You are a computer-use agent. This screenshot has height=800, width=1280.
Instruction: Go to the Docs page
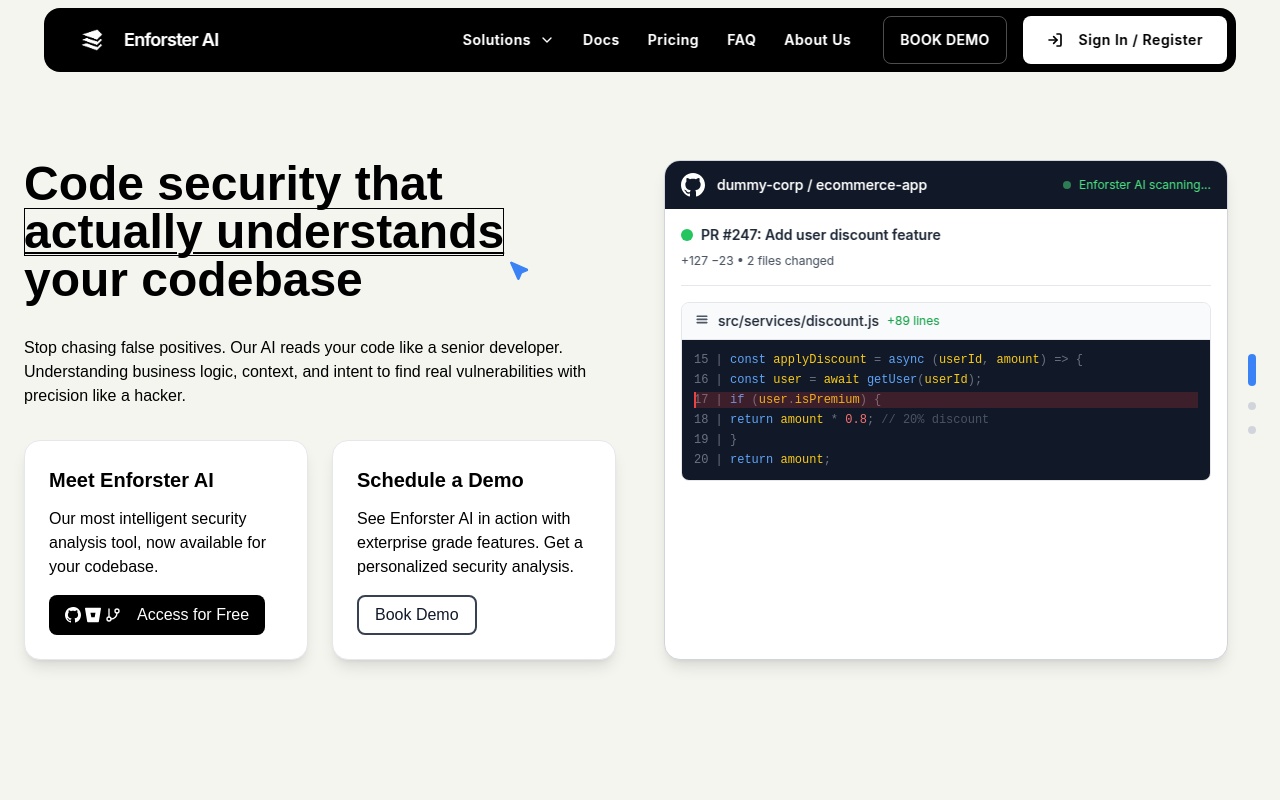click(601, 40)
